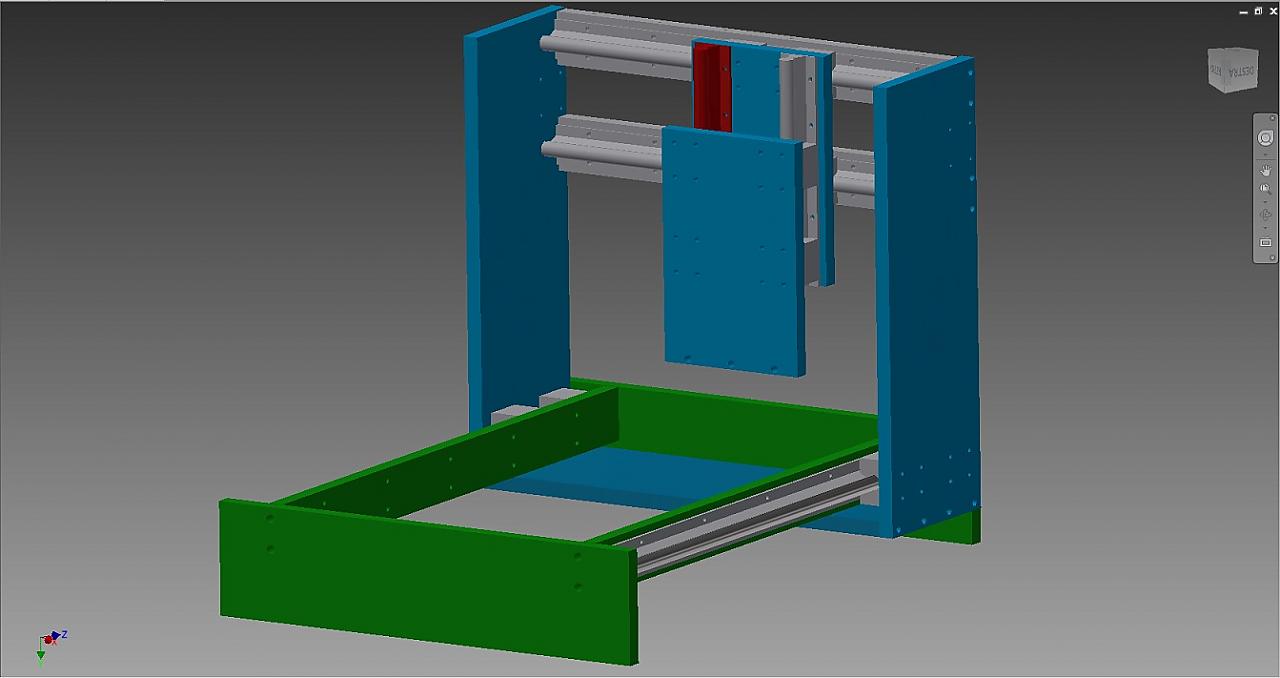
Task: Click the Look At tool icon
Action: (x=1265, y=242)
